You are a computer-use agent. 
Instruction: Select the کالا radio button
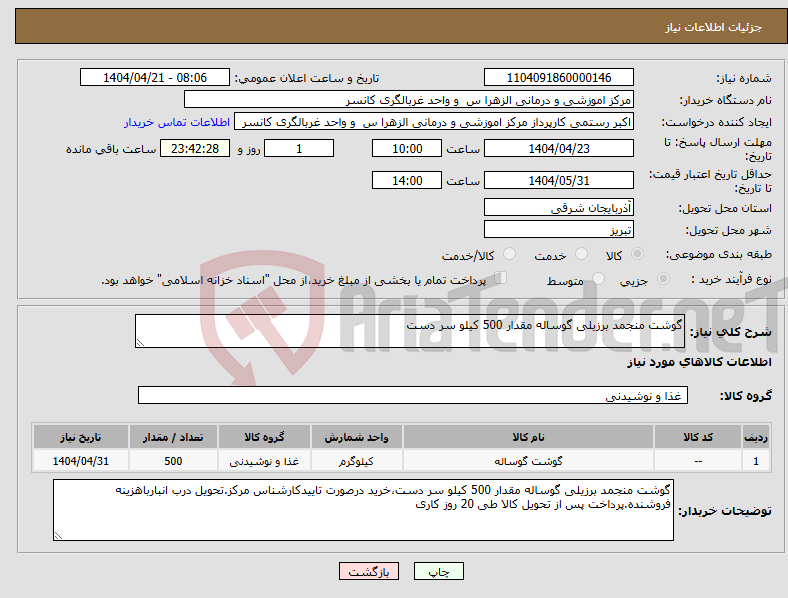coord(637,254)
